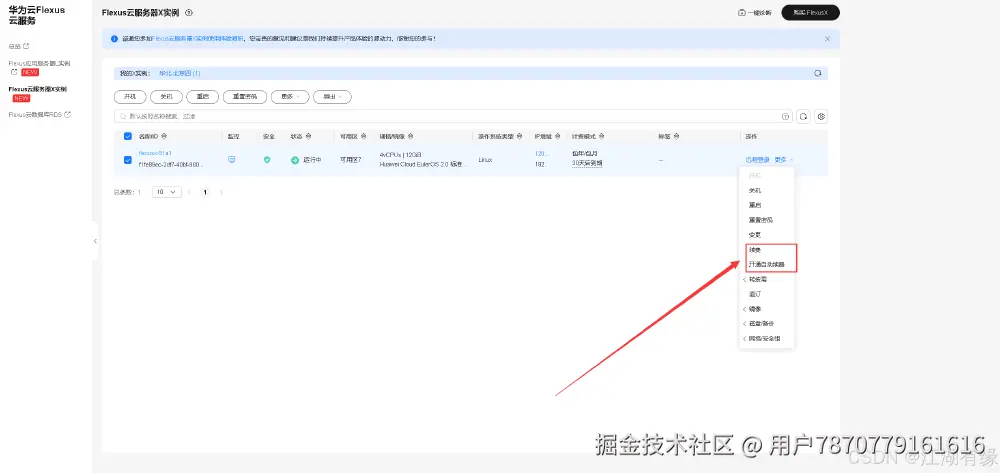This screenshot has height=473, width=1000.
Task: Uncheck the flexusx instance row checkbox
Action: (x=128, y=160)
